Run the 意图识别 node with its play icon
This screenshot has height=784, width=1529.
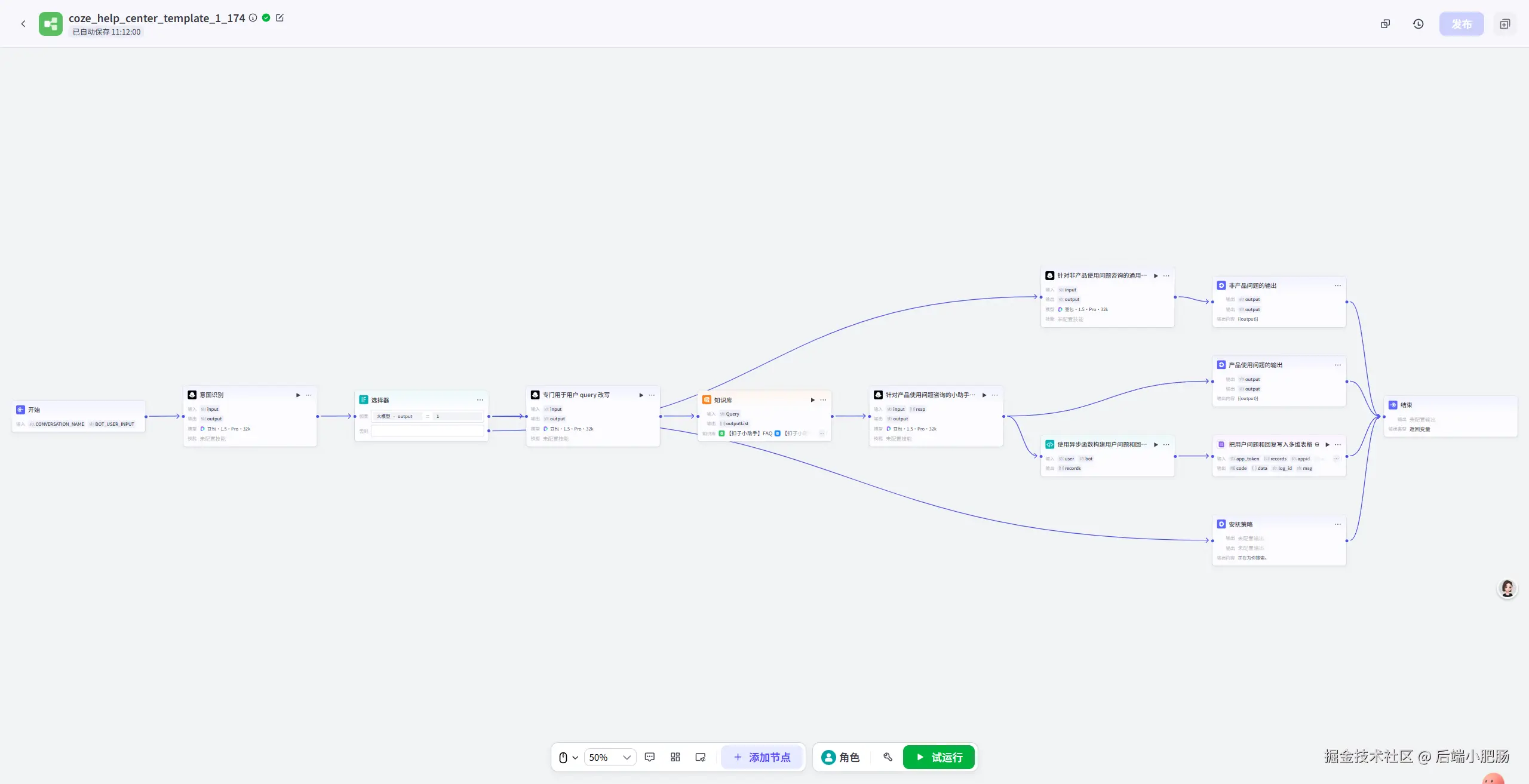[x=298, y=395]
